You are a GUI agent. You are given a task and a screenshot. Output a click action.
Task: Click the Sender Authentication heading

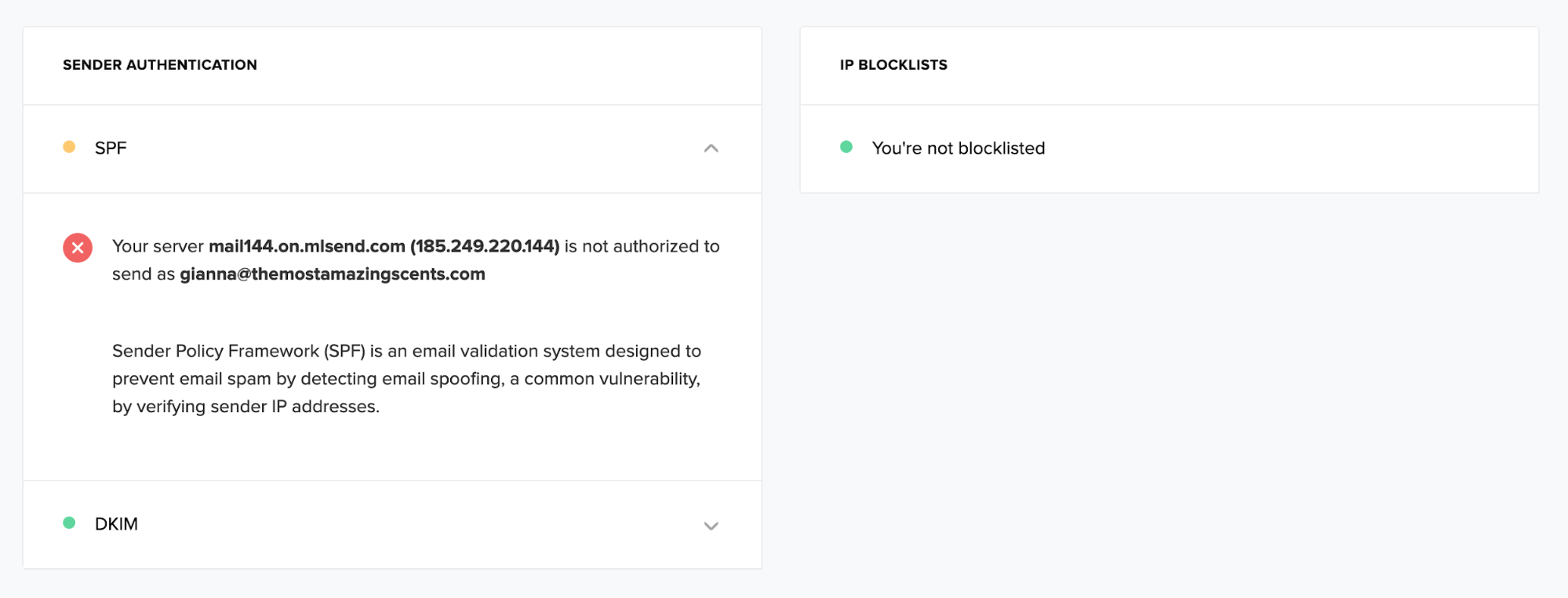pos(160,65)
